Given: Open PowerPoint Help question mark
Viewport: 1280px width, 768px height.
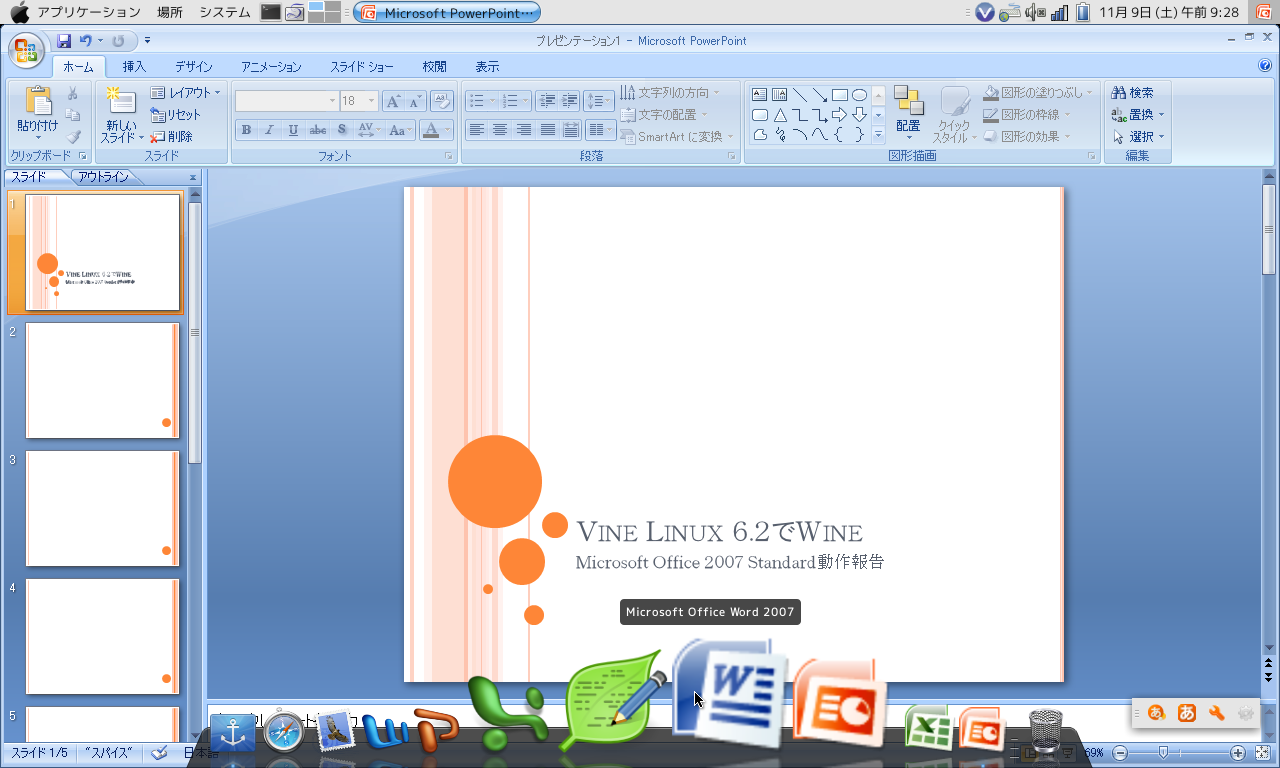Looking at the screenshot, I should pyautogui.click(x=1265, y=66).
